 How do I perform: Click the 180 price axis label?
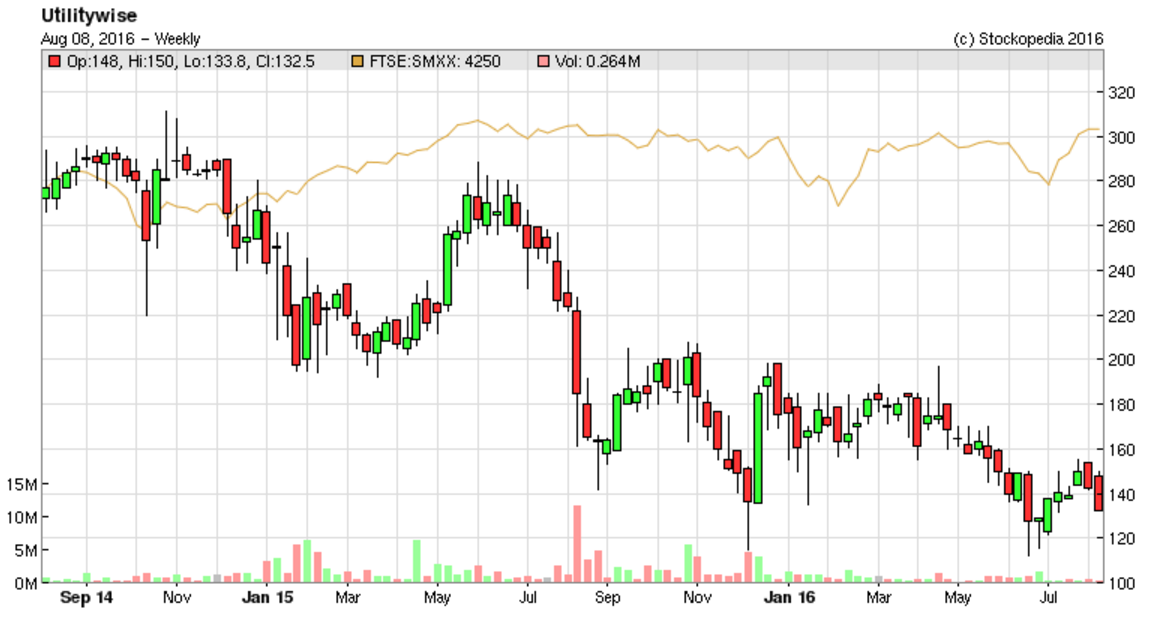pyautogui.click(x=1121, y=405)
